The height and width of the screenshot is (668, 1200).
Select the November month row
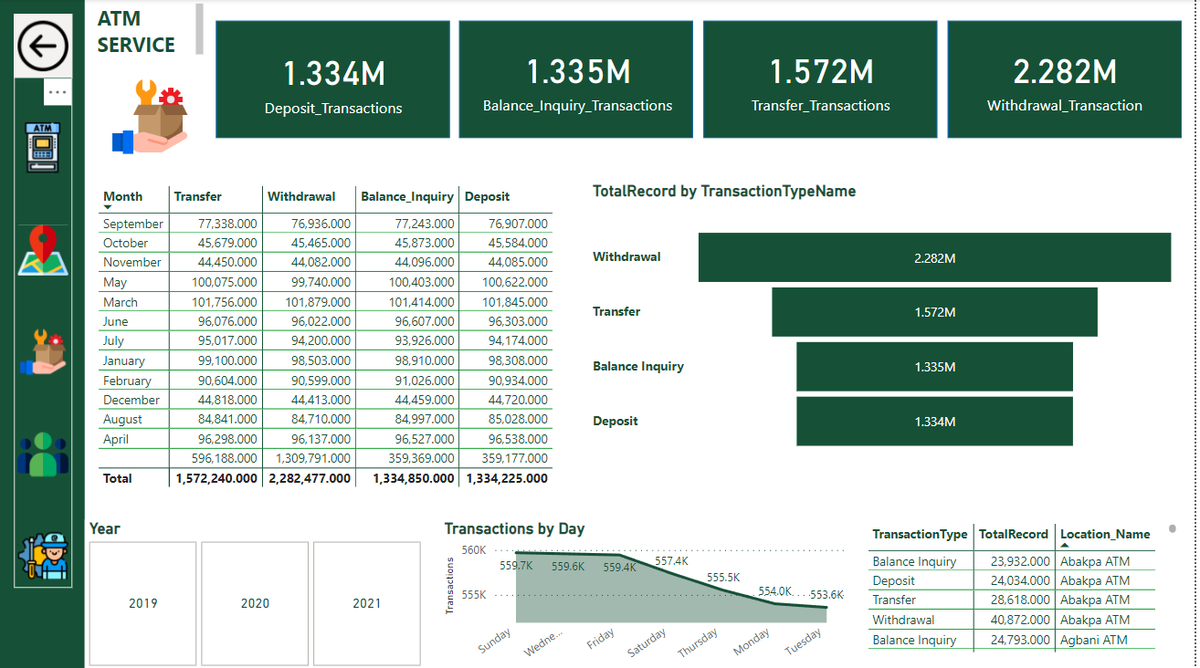tap(325, 262)
